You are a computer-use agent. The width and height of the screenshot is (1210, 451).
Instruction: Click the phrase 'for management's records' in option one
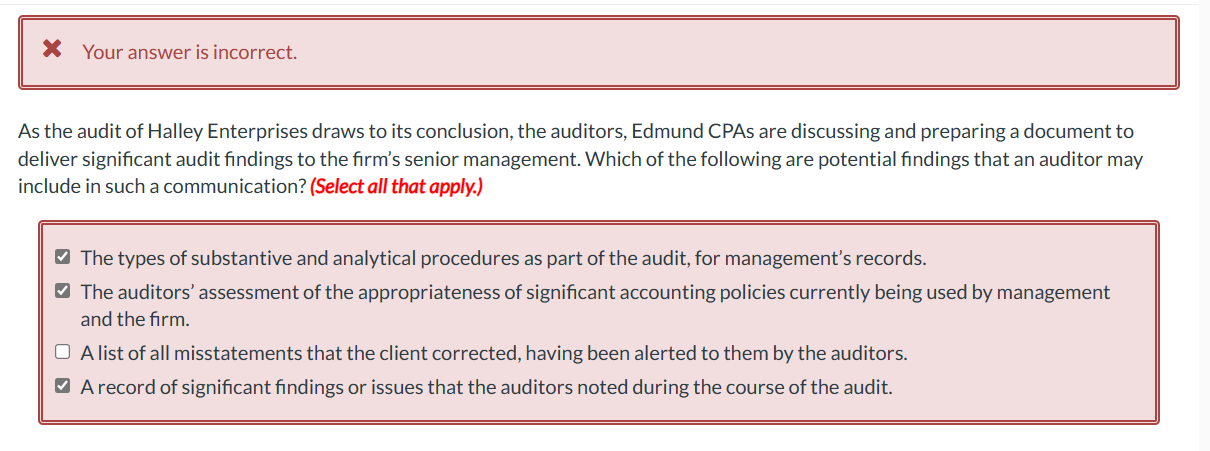825,258
